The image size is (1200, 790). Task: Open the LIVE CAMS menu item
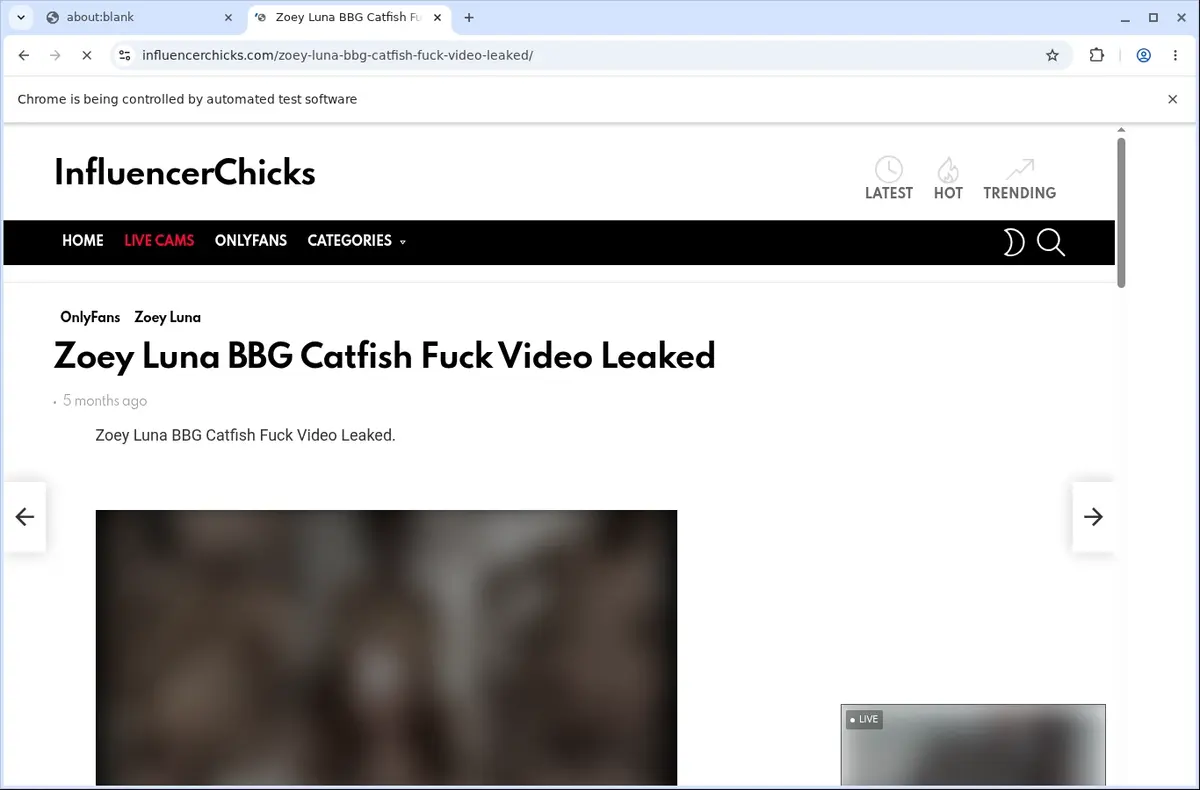(159, 241)
